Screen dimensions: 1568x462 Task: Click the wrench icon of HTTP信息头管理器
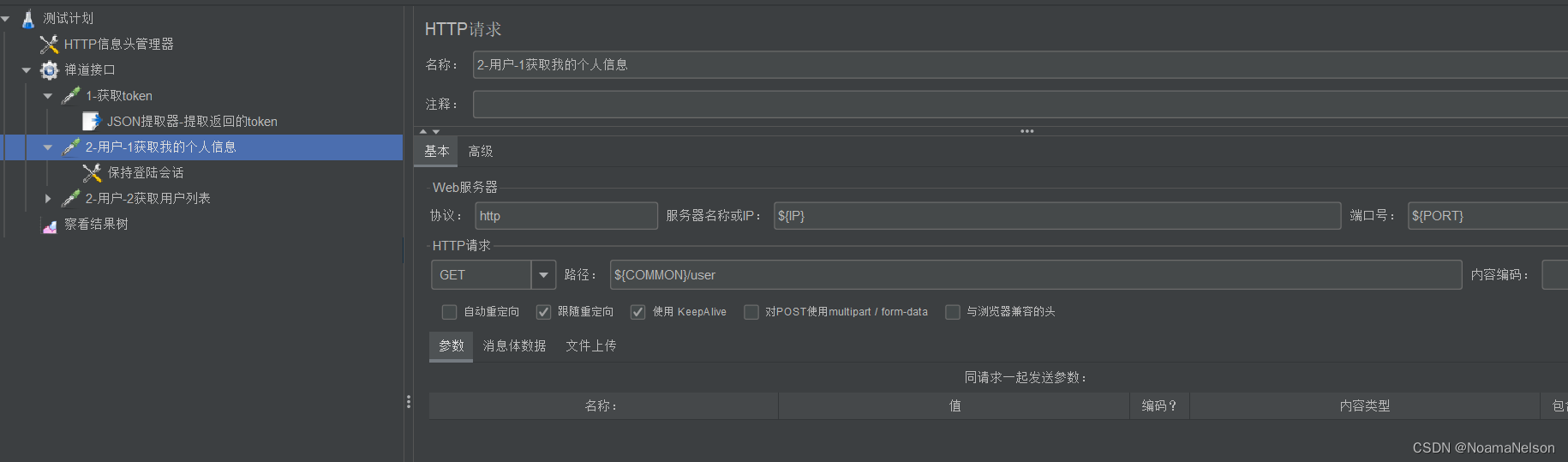(49, 44)
